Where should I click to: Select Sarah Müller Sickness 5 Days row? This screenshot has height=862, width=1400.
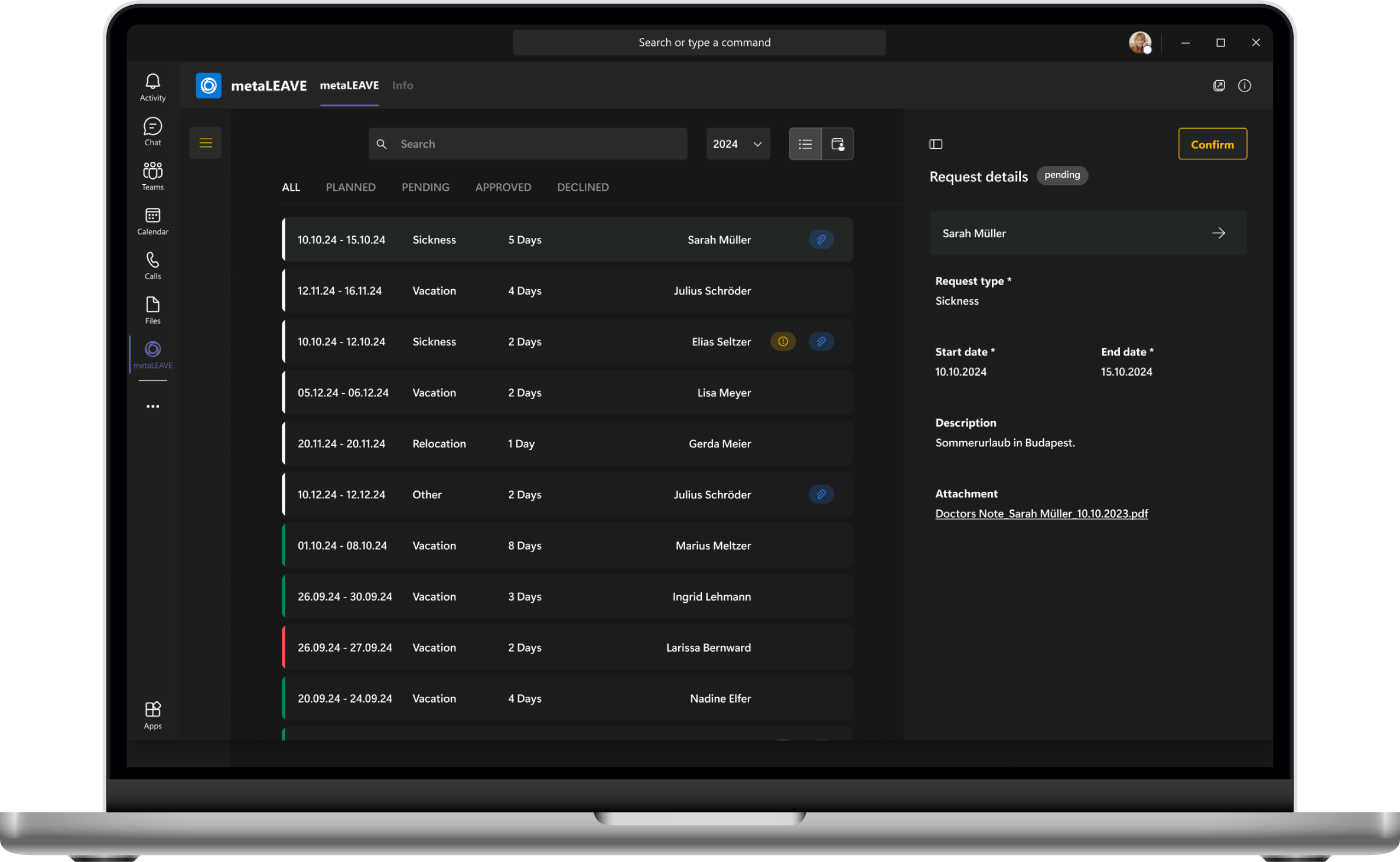pyautogui.click(x=567, y=240)
